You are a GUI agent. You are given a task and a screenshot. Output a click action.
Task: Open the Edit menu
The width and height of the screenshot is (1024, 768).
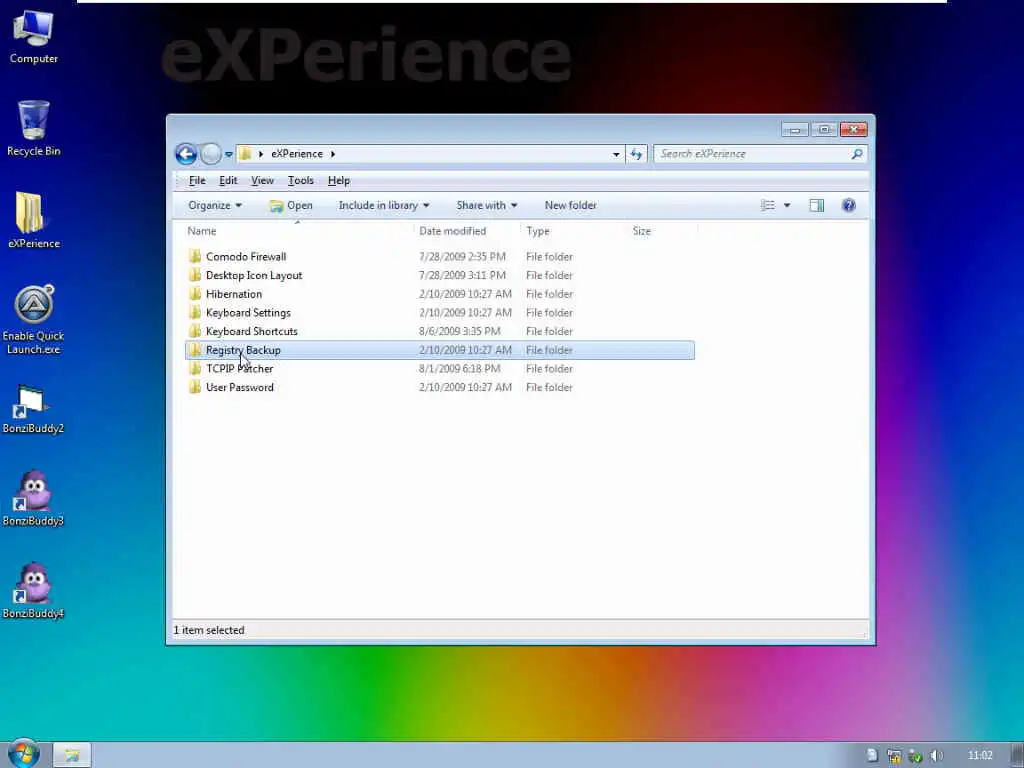pos(228,180)
